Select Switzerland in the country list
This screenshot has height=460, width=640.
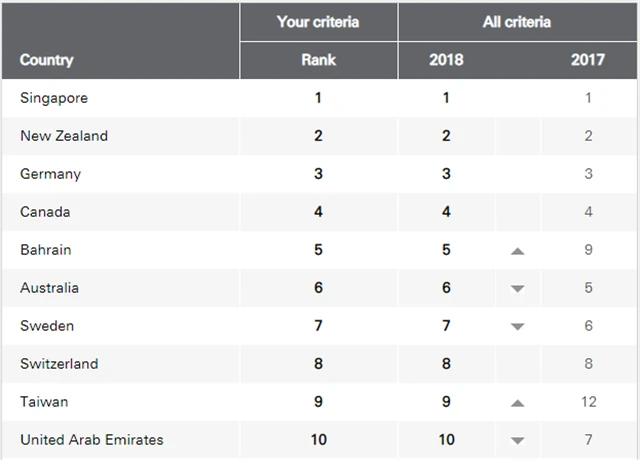point(59,364)
